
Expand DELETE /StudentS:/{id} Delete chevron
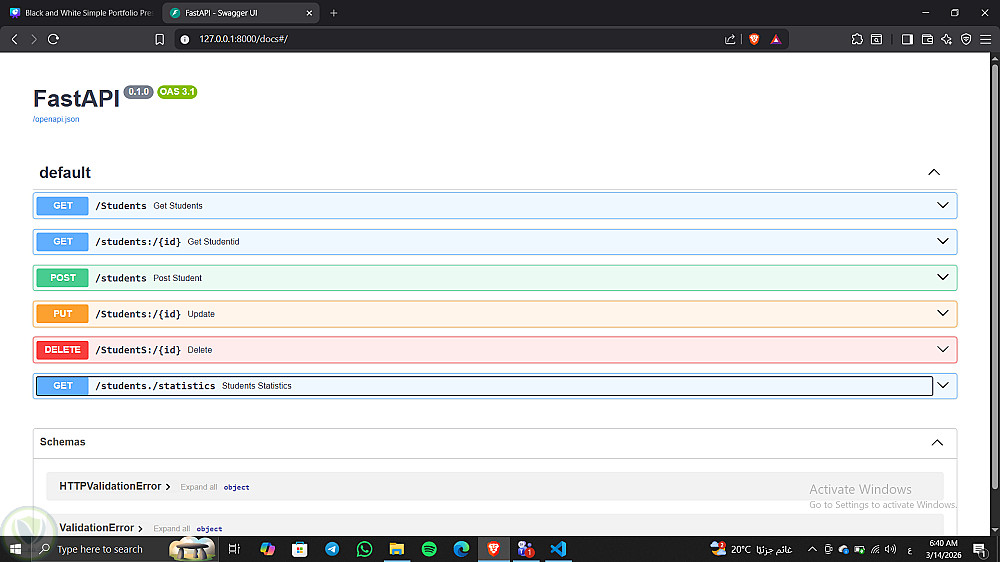pos(943,349)
